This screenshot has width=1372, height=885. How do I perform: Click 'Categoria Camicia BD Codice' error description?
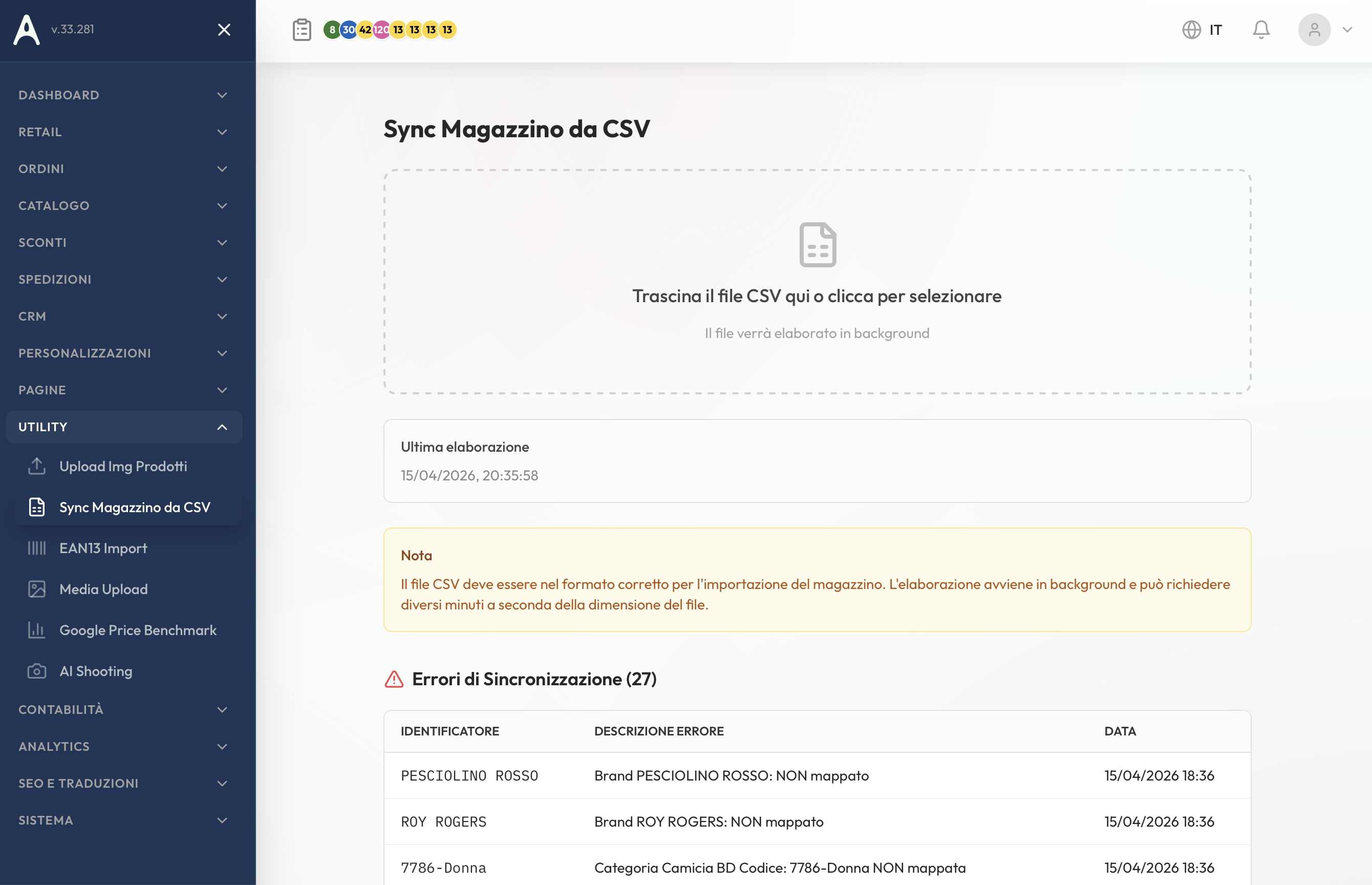(780, 868)
